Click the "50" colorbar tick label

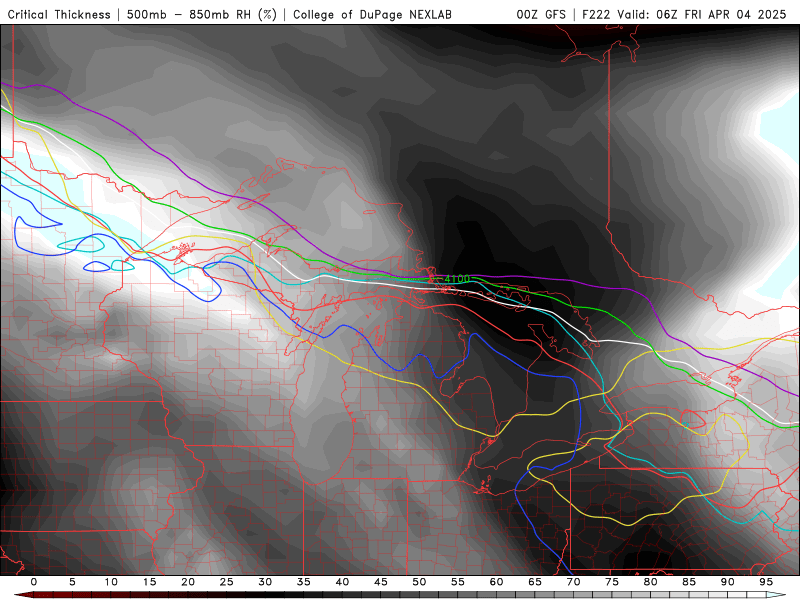pos(419,582)
